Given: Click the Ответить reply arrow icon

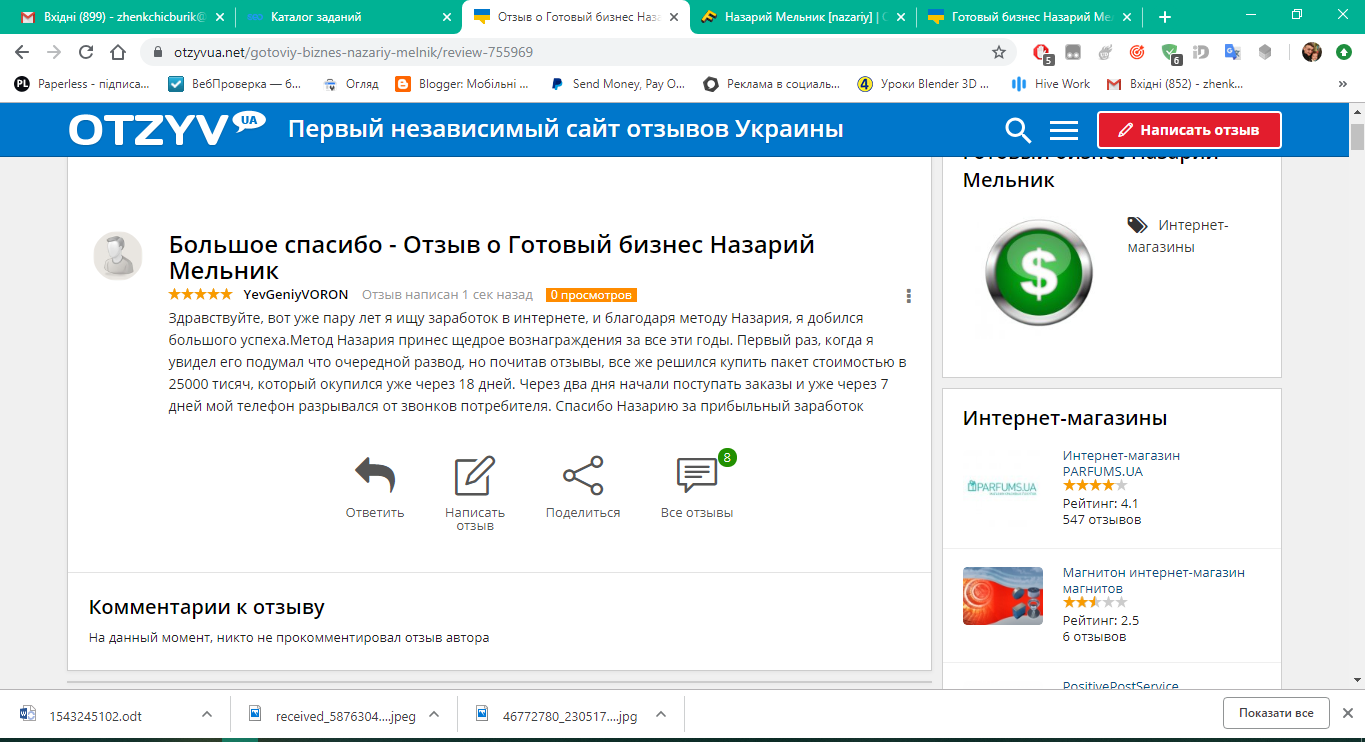Looking at the screenshot, I should point(375,476).
